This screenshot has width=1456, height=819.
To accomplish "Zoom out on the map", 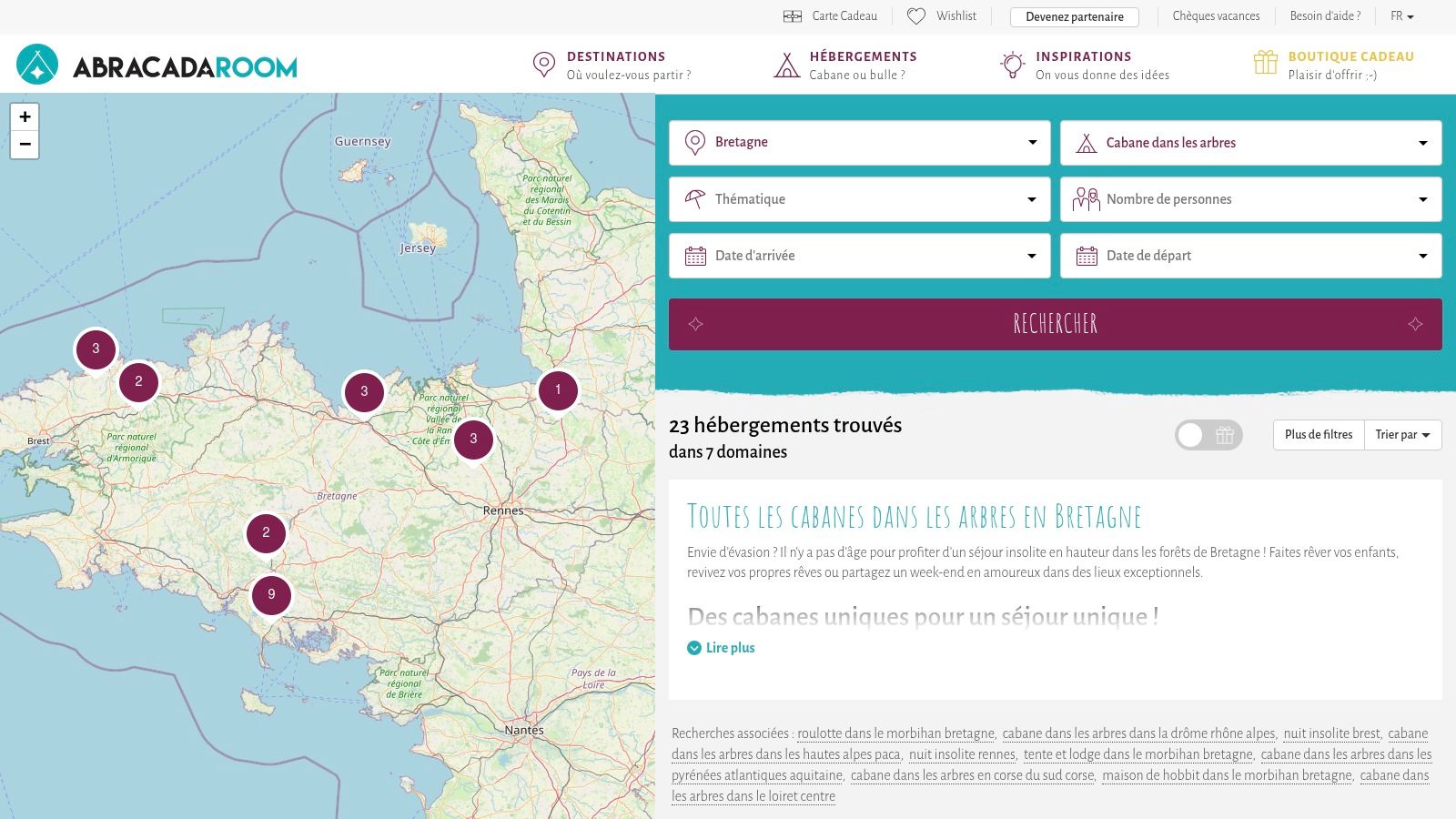I will point(25,145).
